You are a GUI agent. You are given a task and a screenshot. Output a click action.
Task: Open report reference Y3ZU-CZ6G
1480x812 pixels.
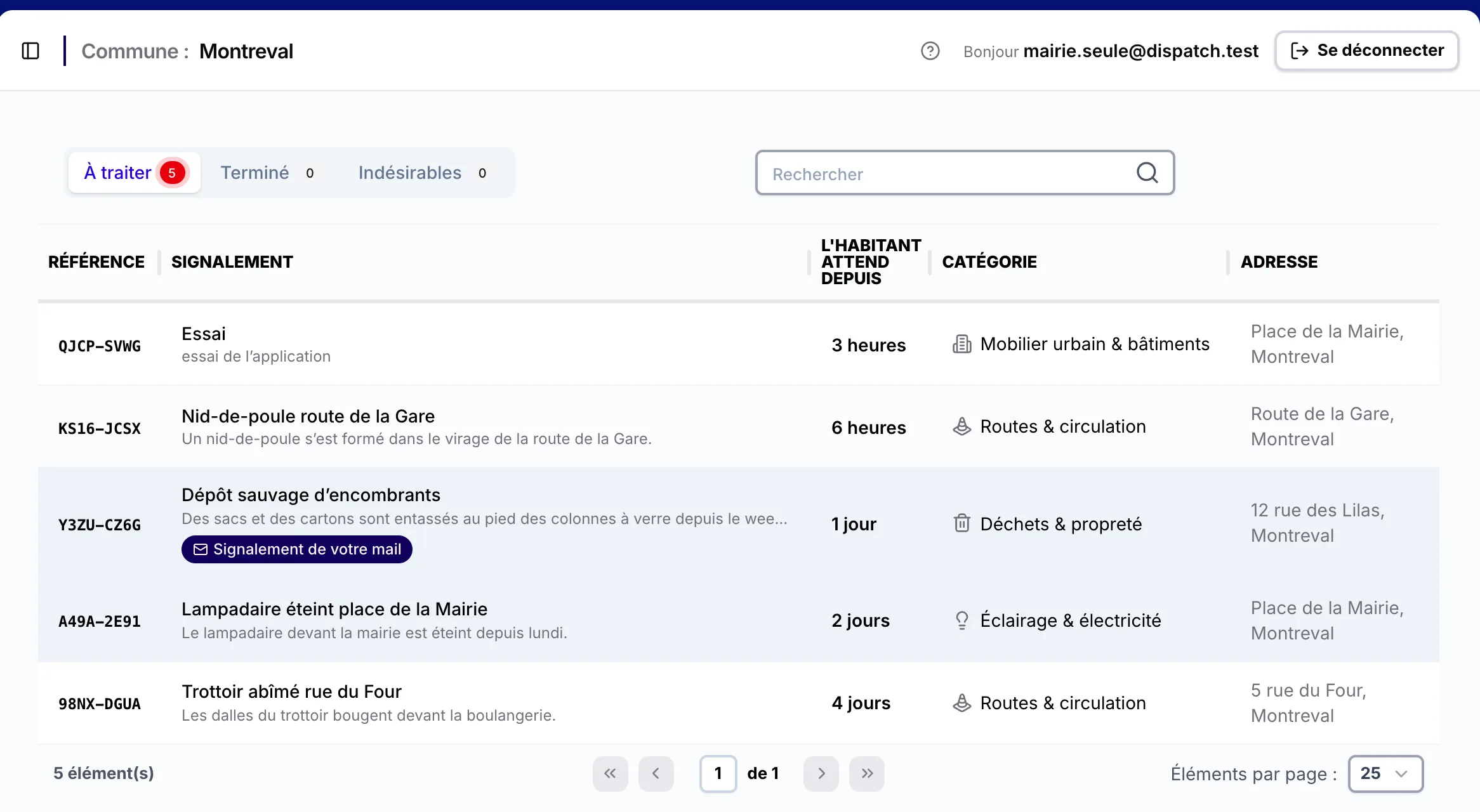point(100,525)
